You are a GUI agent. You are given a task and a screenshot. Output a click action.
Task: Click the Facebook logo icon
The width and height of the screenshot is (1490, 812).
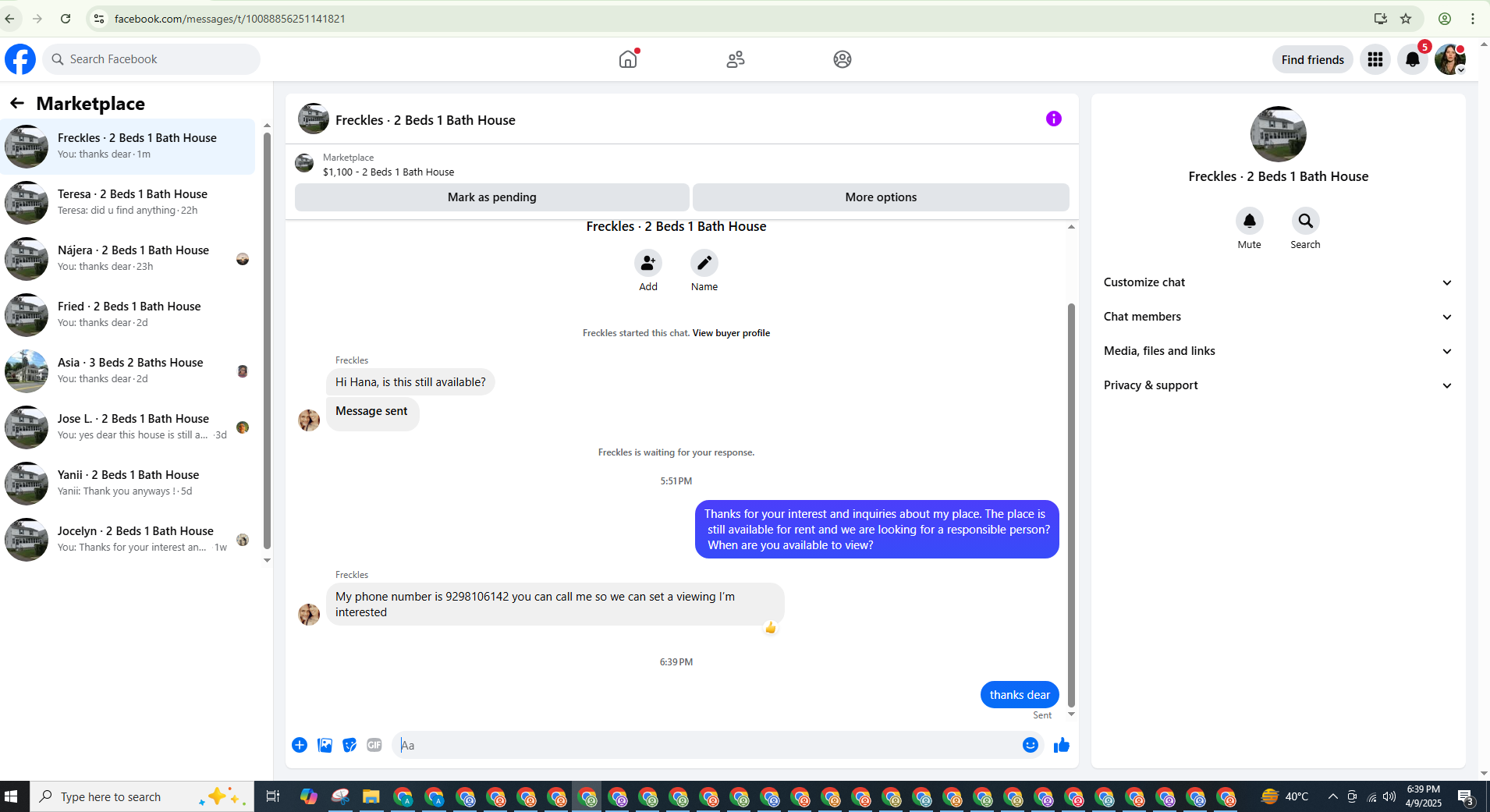click(x=20, y=59)
